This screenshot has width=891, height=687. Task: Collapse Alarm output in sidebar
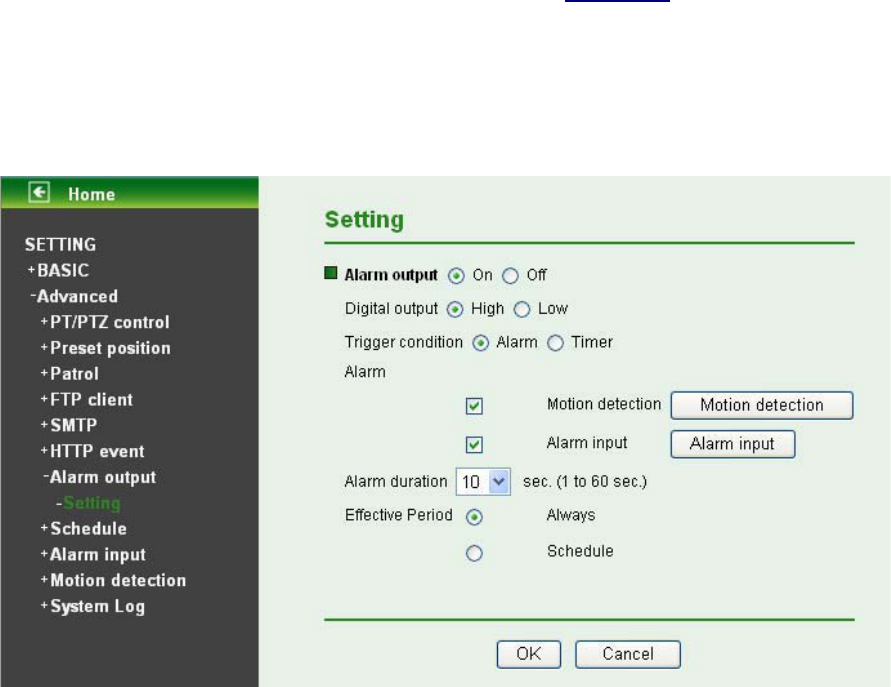pos(99,477)
